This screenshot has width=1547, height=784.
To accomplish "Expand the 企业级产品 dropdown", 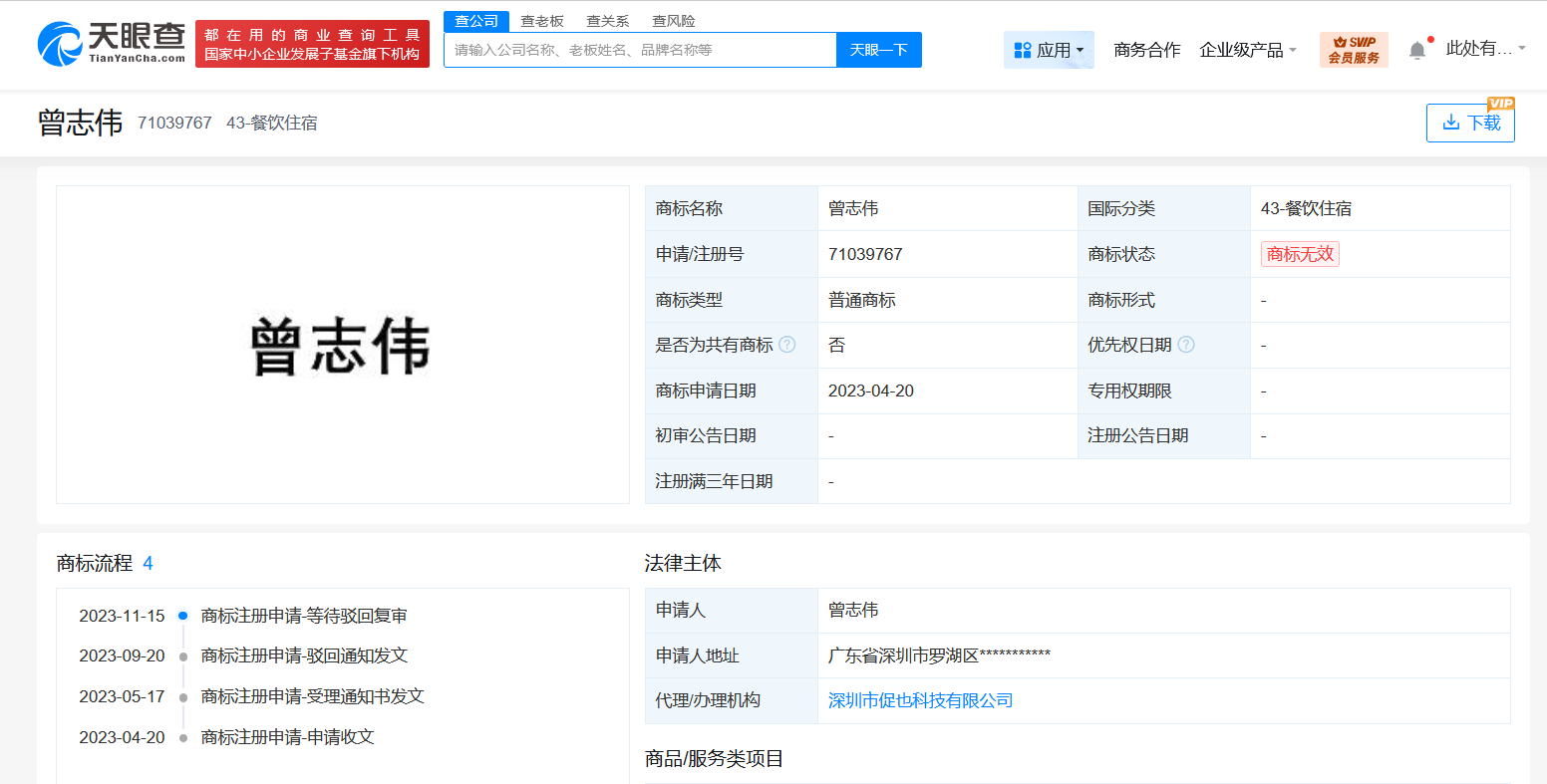I will click(x=1247, y=50).
